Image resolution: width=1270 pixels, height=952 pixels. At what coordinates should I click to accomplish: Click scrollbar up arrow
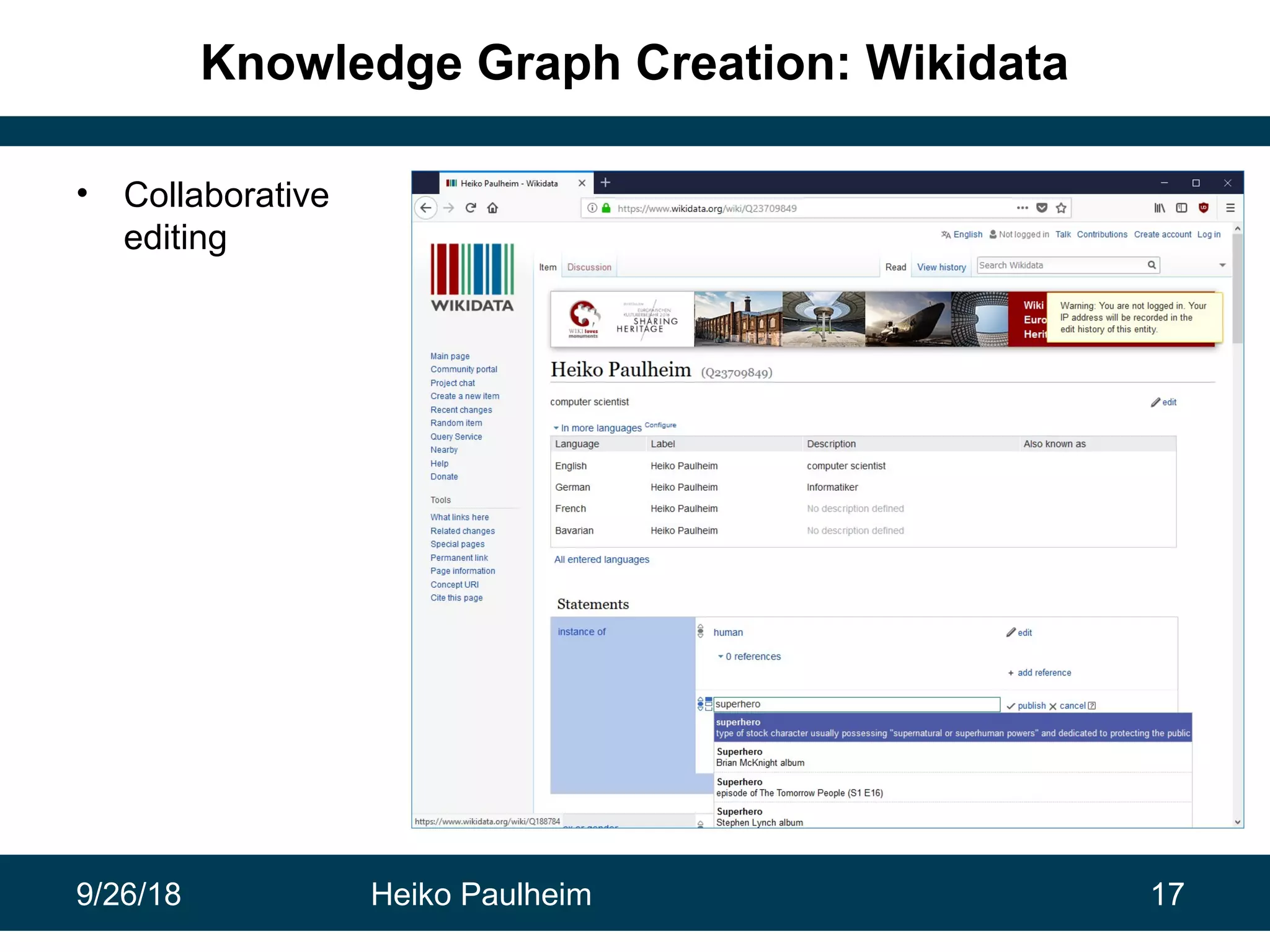[x=1237, y=229]
